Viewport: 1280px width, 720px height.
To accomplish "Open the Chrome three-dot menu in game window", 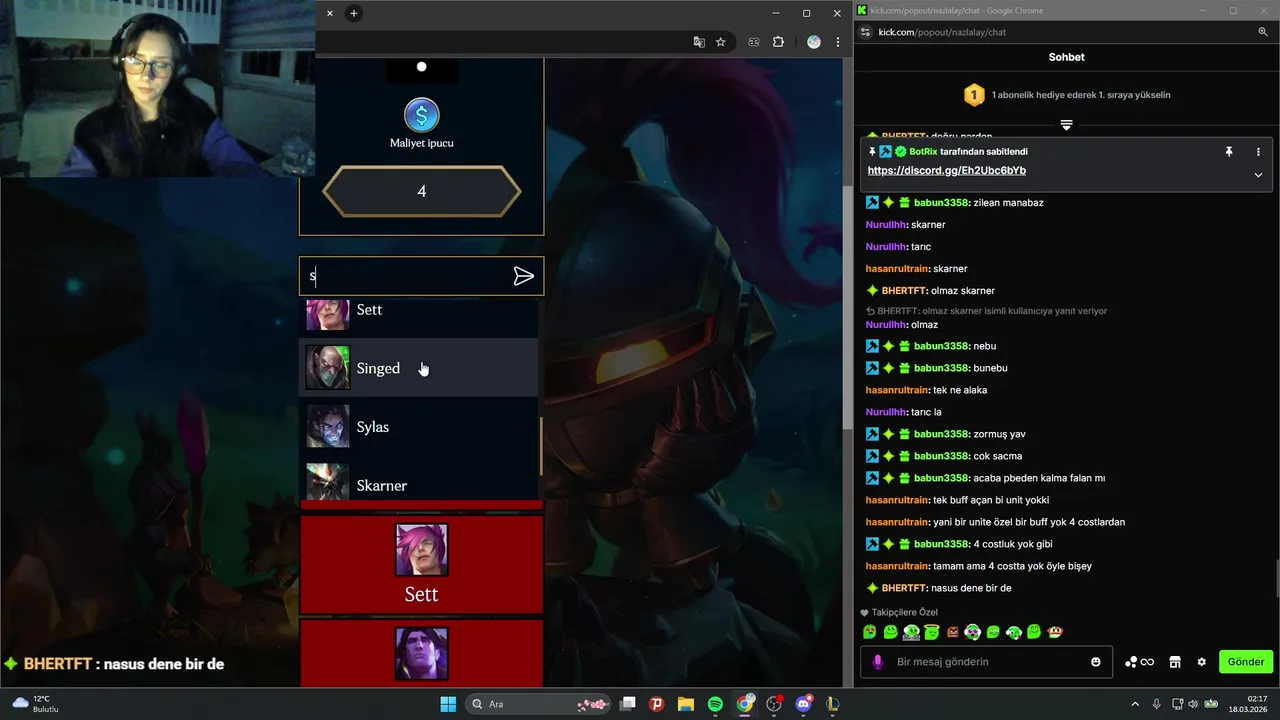I will point(837,42).
